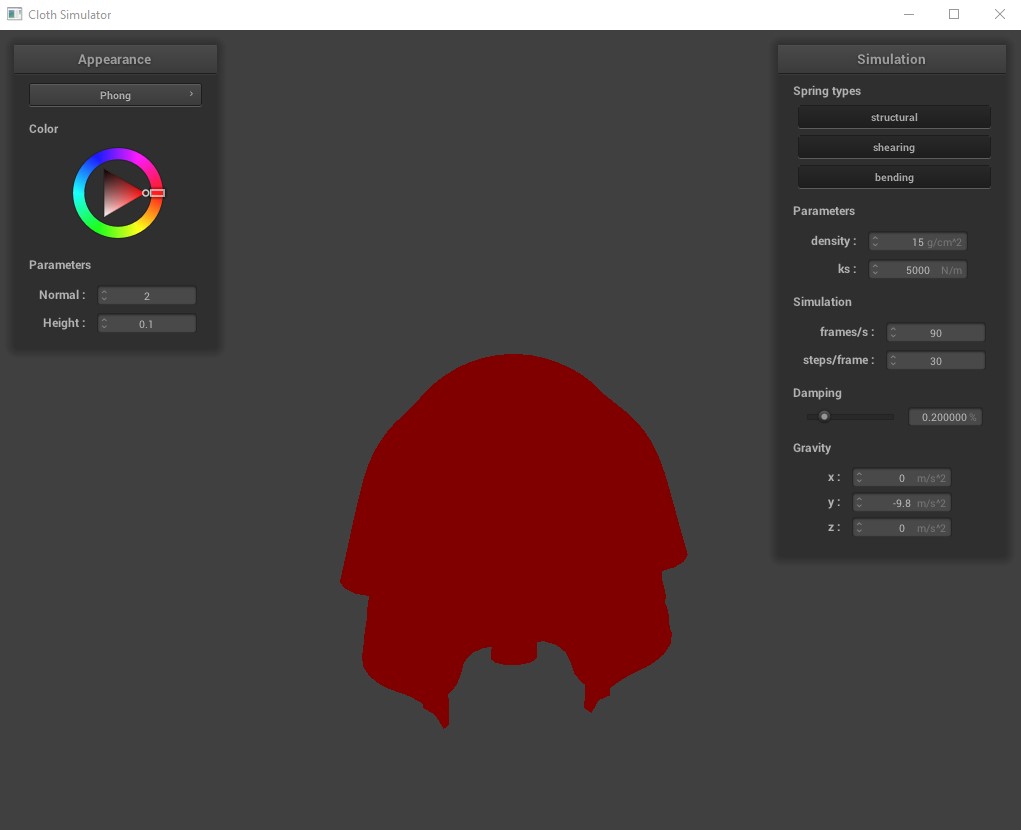1021x830 pixels.
Task: Toggle the bending spring type
Action: 894,177
